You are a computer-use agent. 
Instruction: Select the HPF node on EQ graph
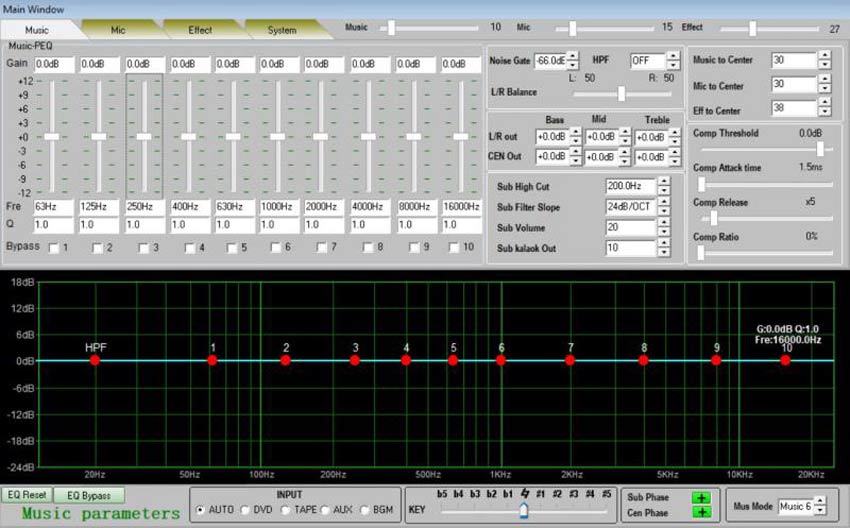pos(95,360)
